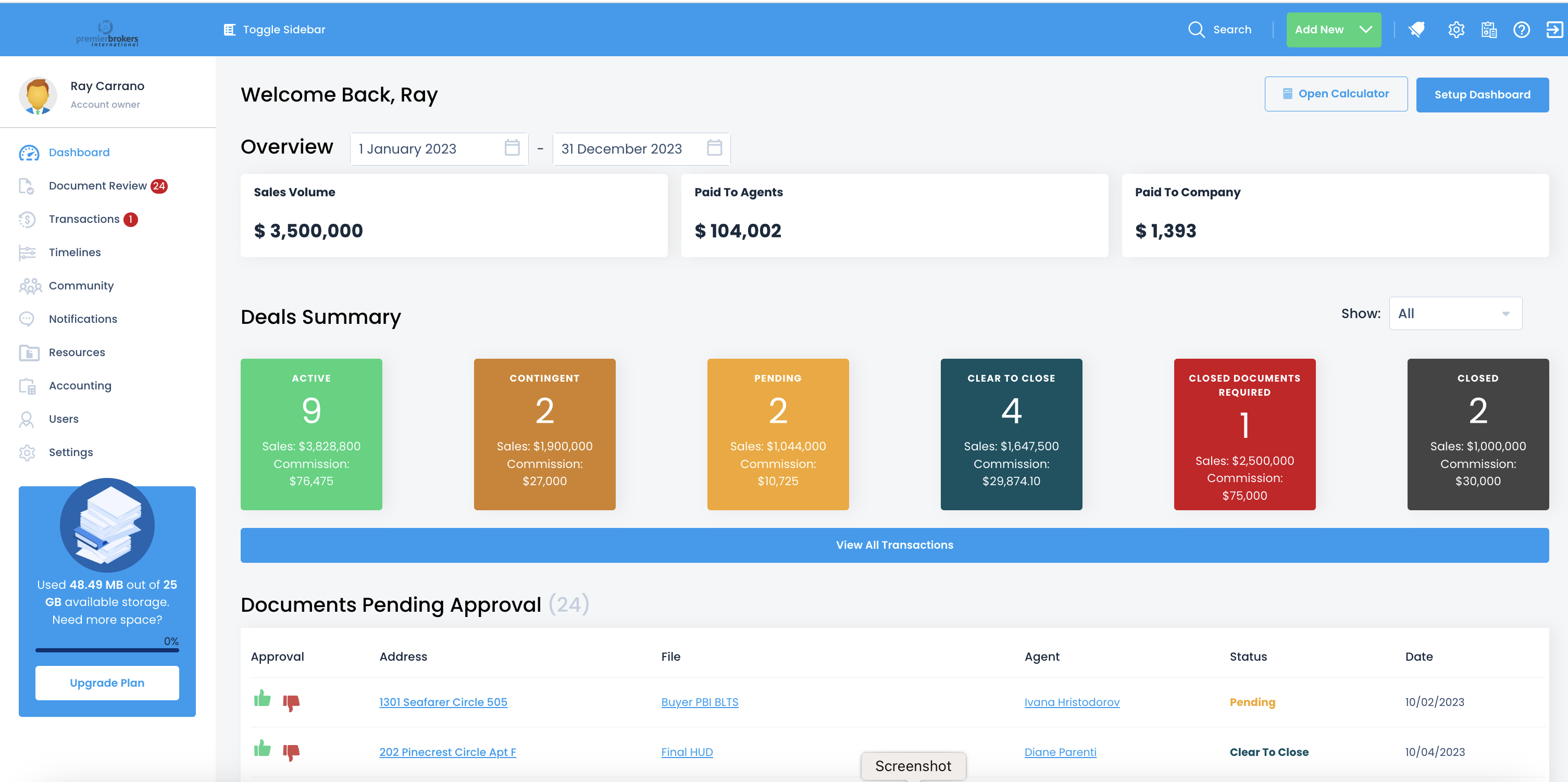
Task: Click the Paid To Agents $ 104,002 card
Action: (894, 216)
